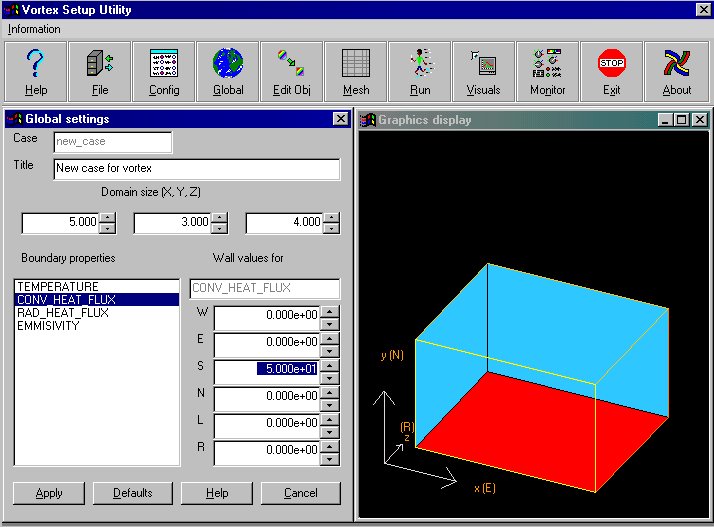Decrease the L wall value
Image resolution: width=714 pixels, height=527 pixels.
[x=330, y=432]
